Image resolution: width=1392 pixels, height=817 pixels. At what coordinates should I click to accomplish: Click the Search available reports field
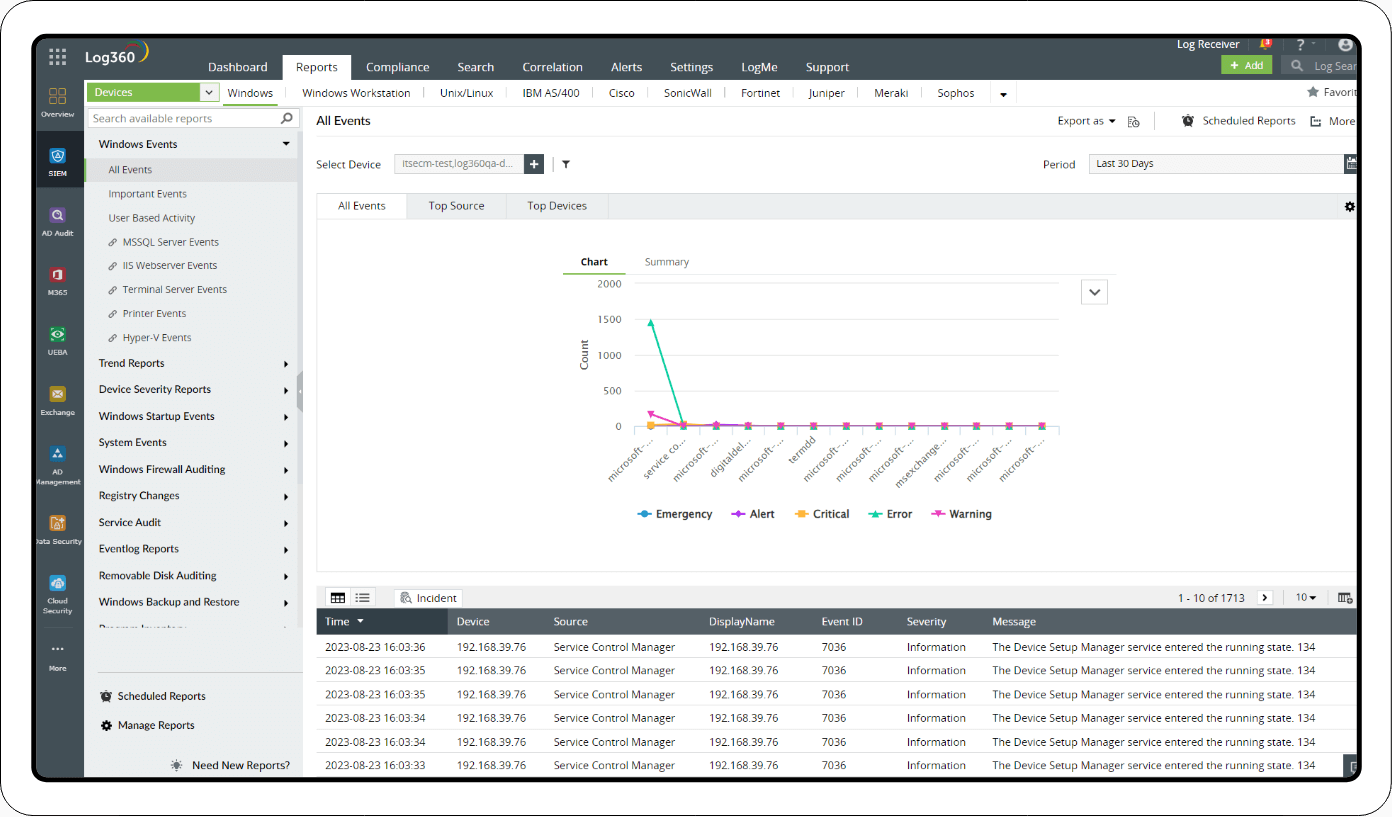(184, 118)
